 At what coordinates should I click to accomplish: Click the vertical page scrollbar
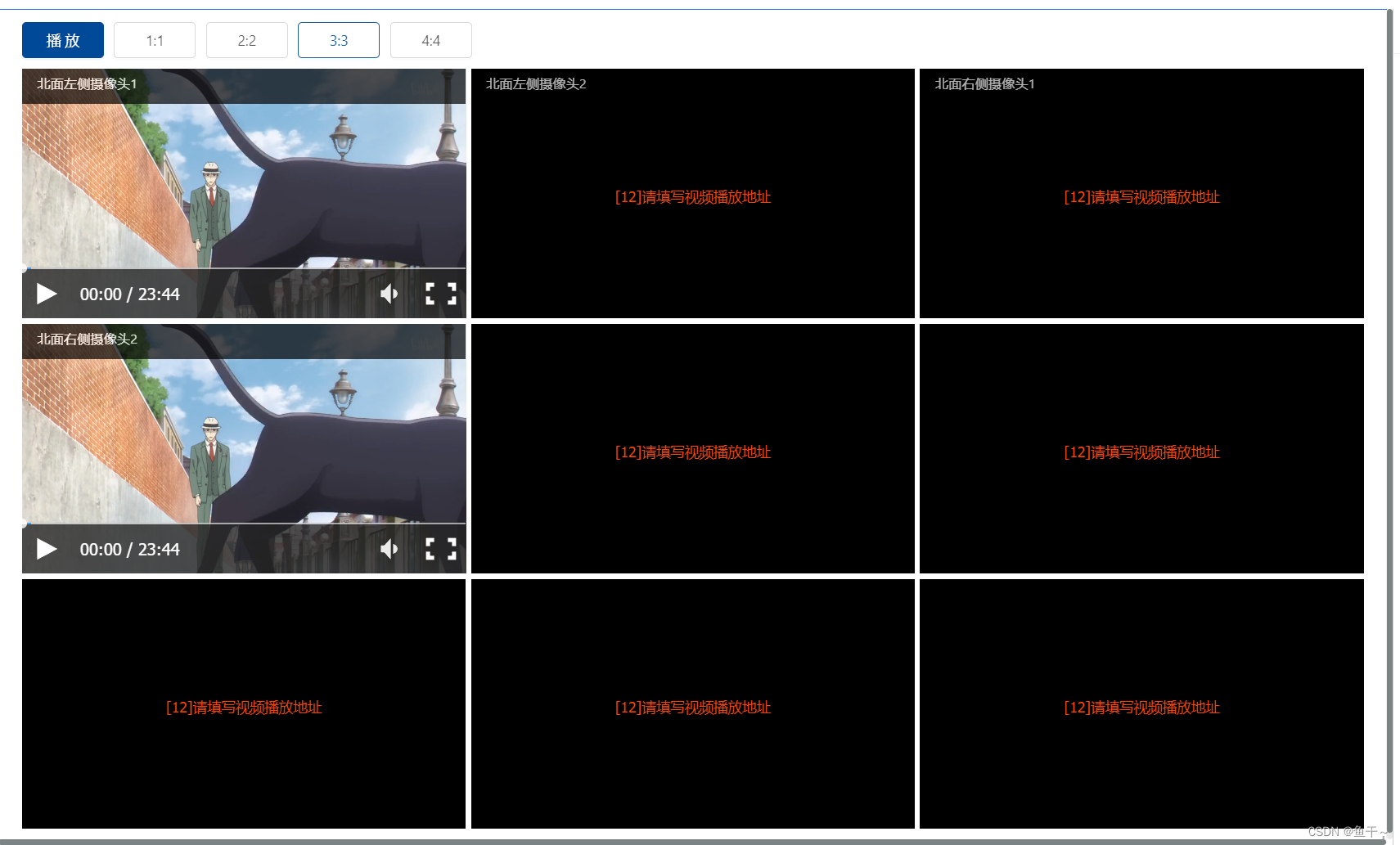point(1389,421)
